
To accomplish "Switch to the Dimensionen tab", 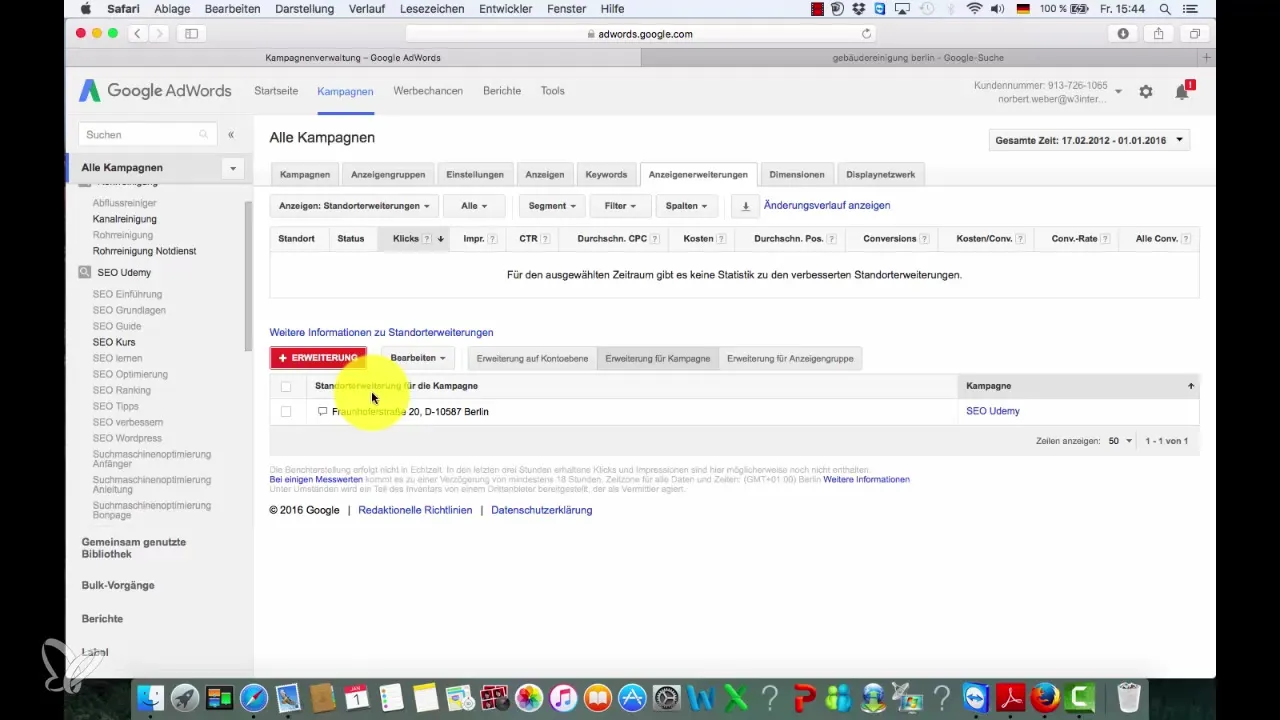I will pyautogui.click(x=797, y=174).
